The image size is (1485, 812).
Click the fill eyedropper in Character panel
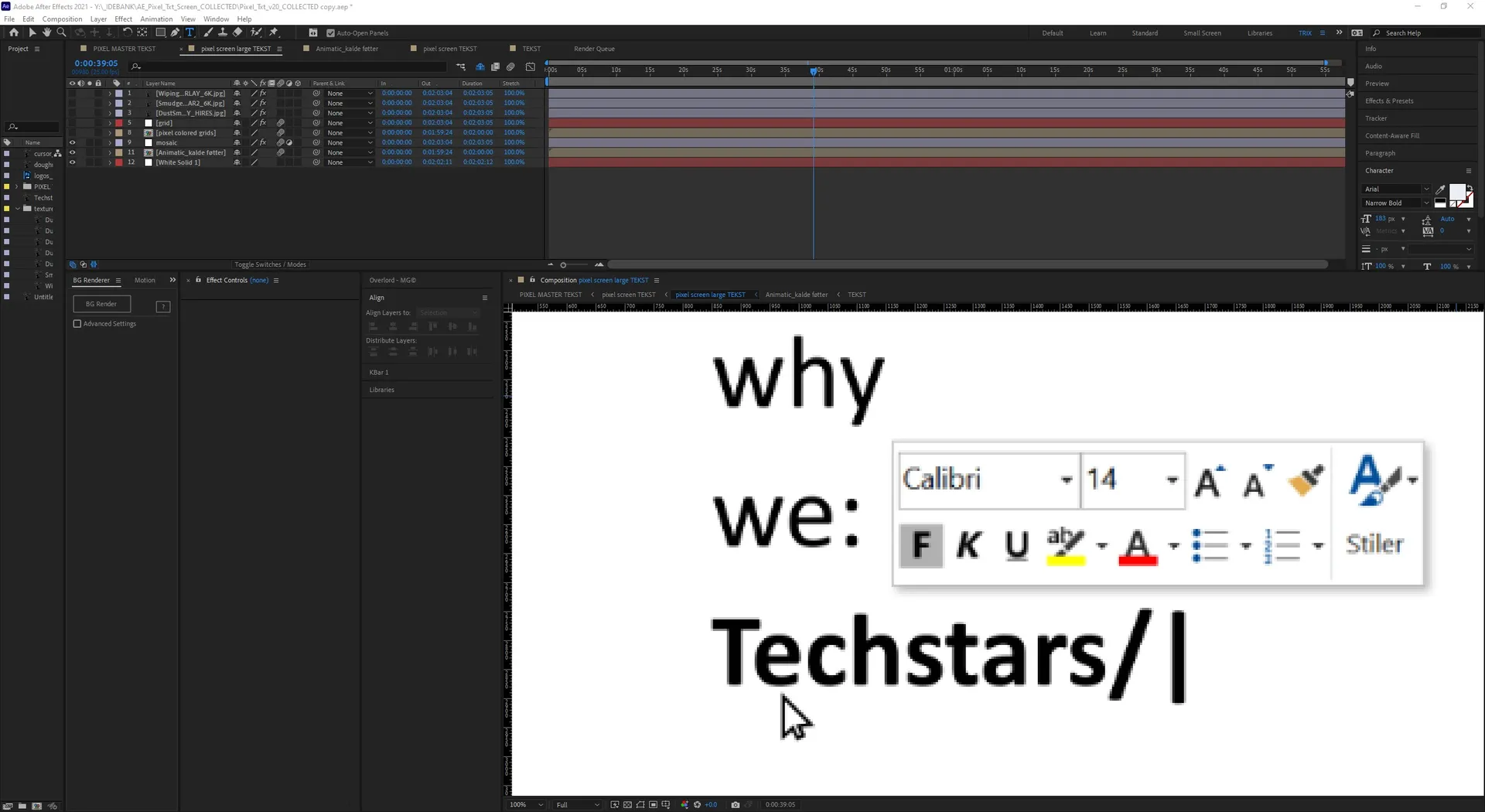(x=1440, y=189)
